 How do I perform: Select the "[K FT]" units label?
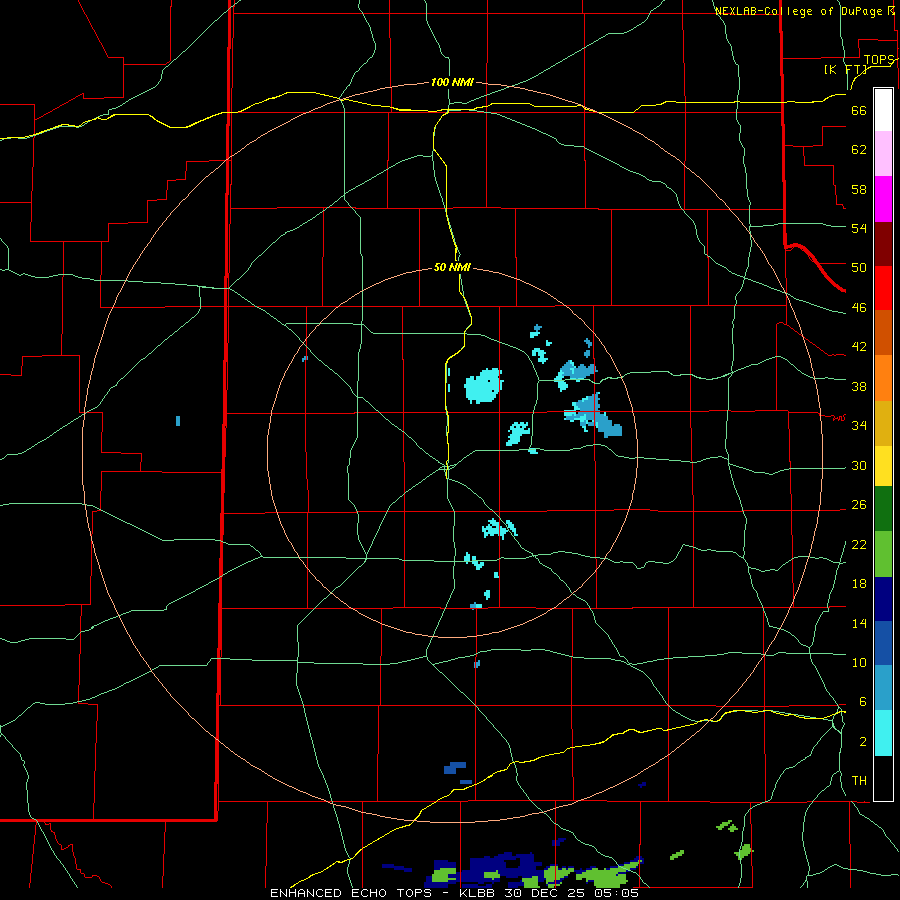click(x=845, y=70)
